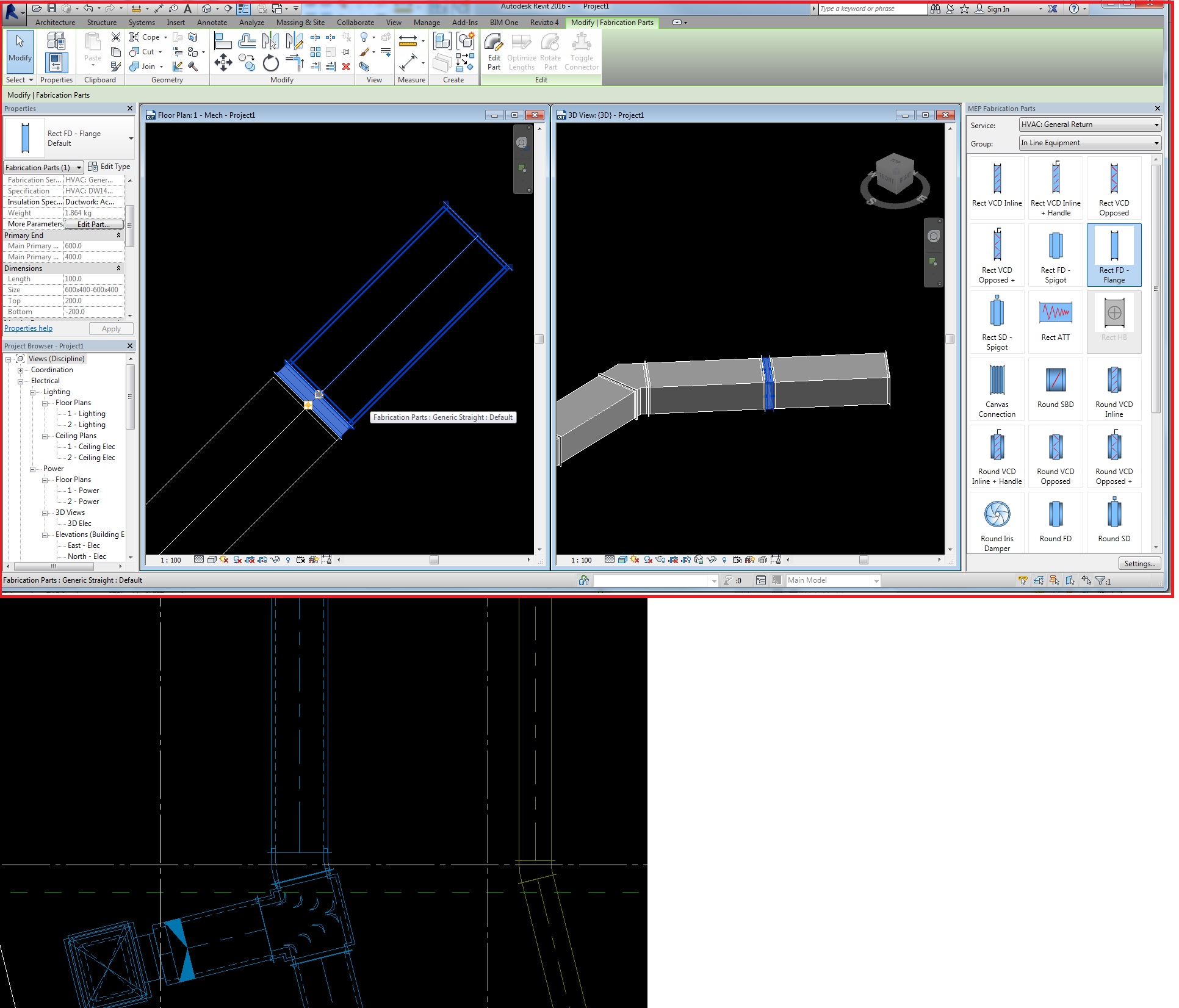Open the In Line Equipment group dropdown
Viewport: 1179px width, 1008px height.
pos(1157,143)
